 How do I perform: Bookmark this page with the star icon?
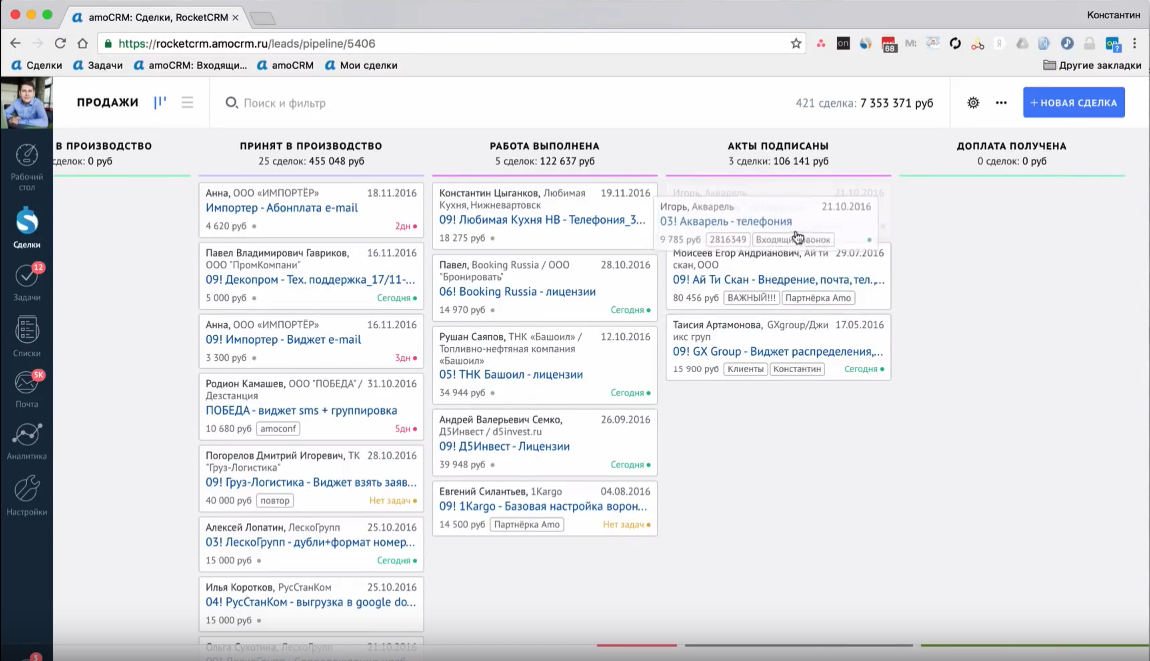(796, 43)
